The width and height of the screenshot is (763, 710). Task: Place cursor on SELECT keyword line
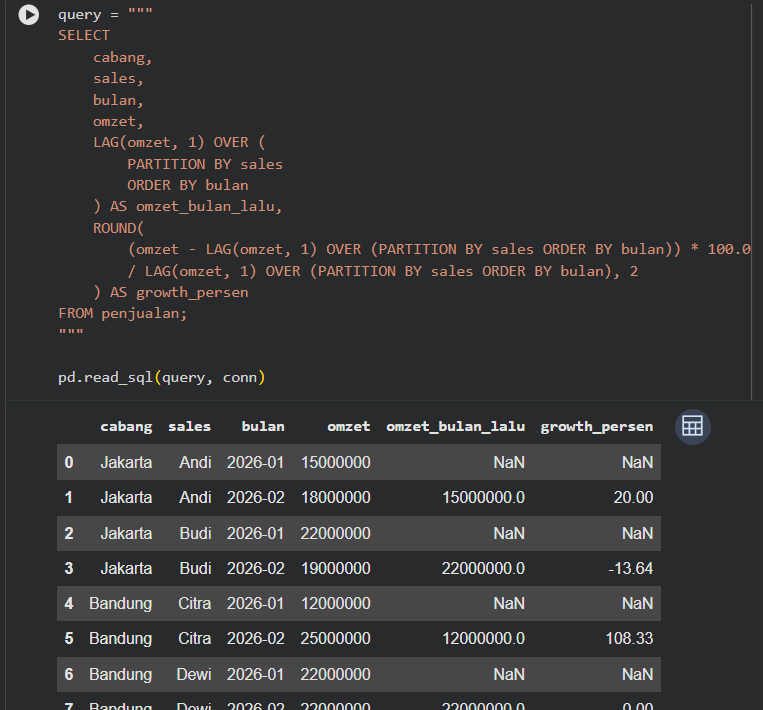click(84, 36)
